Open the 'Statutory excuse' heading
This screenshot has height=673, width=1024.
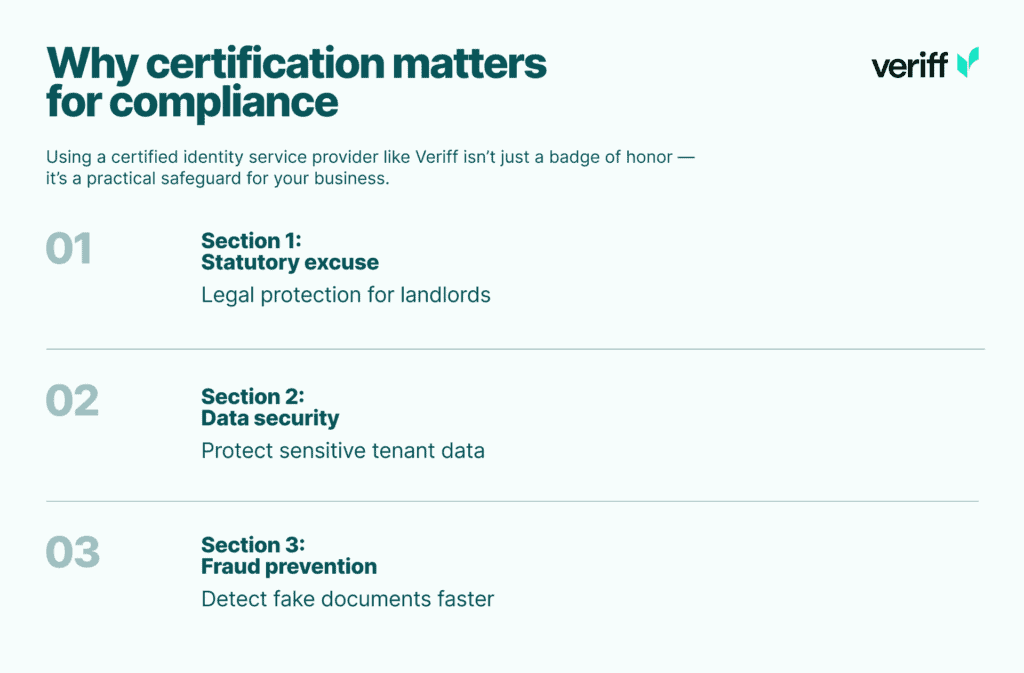click(x=290, y=263)
